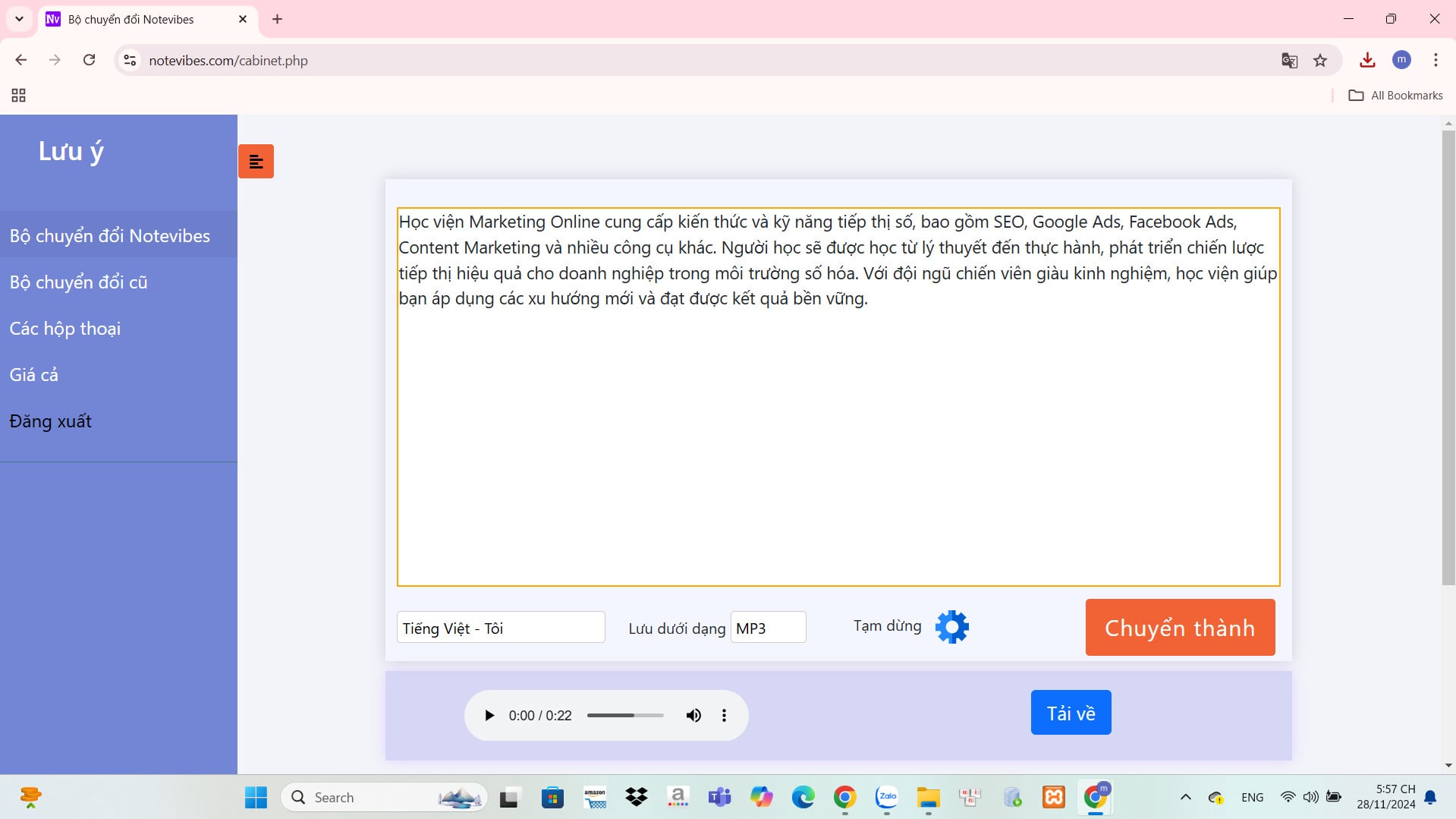Open File Explorer from taskbar
This screenshot has width=1456, height=819.
coord(928,797)
